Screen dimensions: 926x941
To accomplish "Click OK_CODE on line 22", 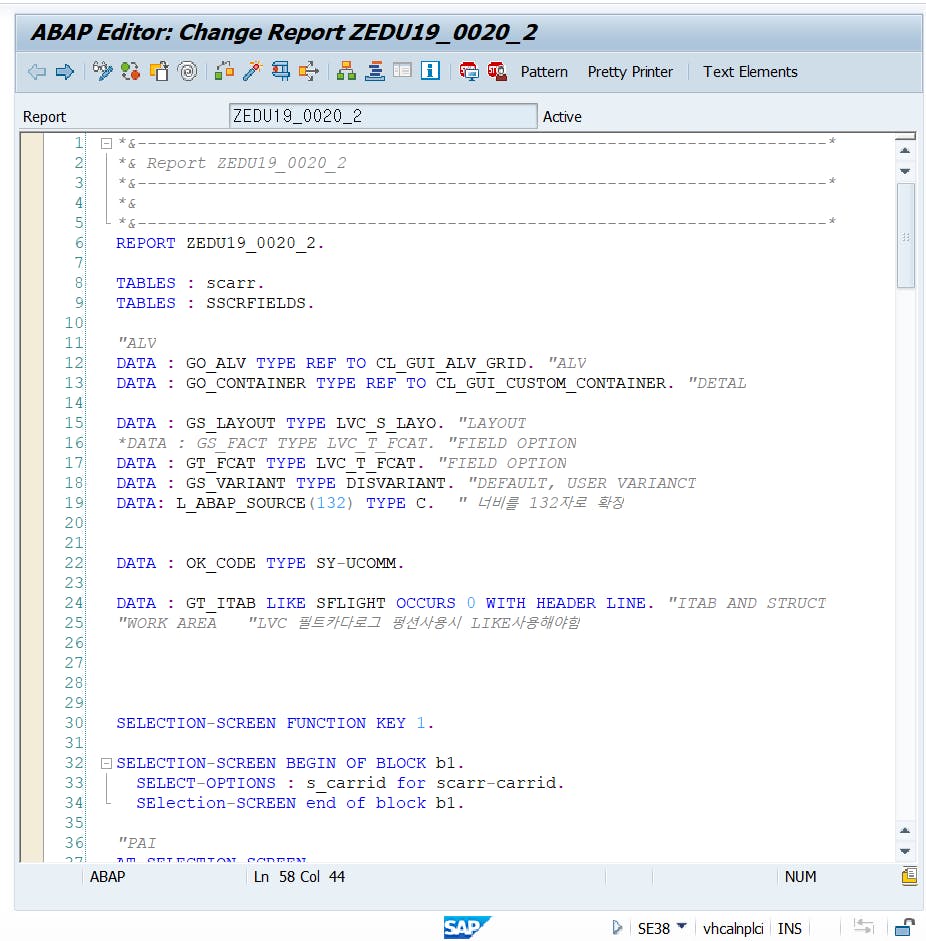I will click(220, 564).
